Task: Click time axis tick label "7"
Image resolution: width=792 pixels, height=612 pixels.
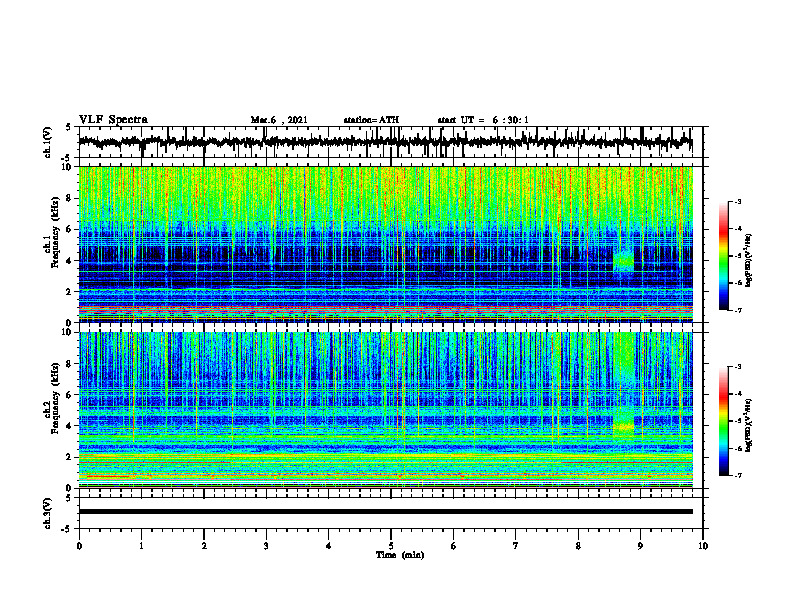Action: tap(516, 546)
